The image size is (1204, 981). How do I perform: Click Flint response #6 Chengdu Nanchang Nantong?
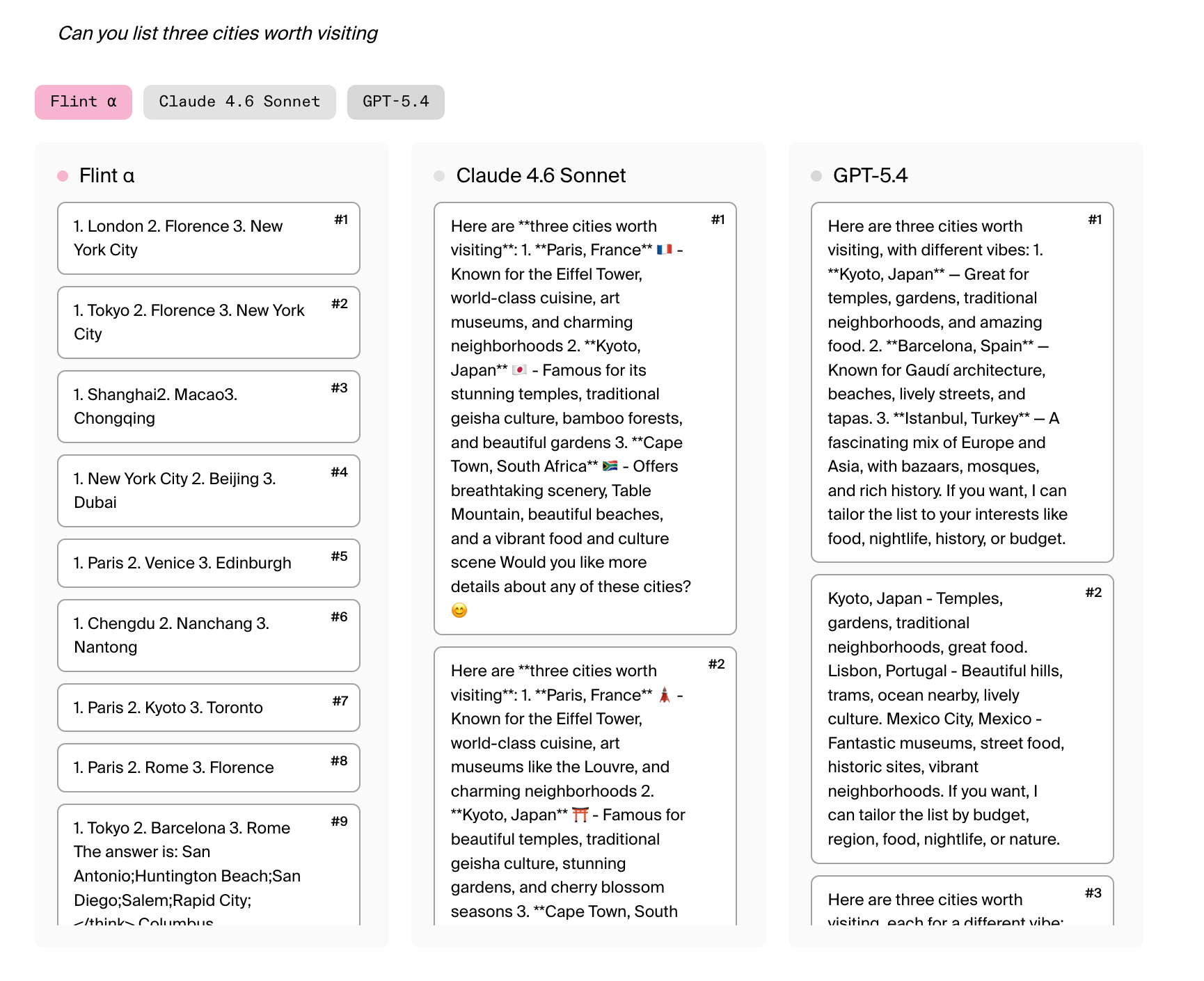pos(209,636)
